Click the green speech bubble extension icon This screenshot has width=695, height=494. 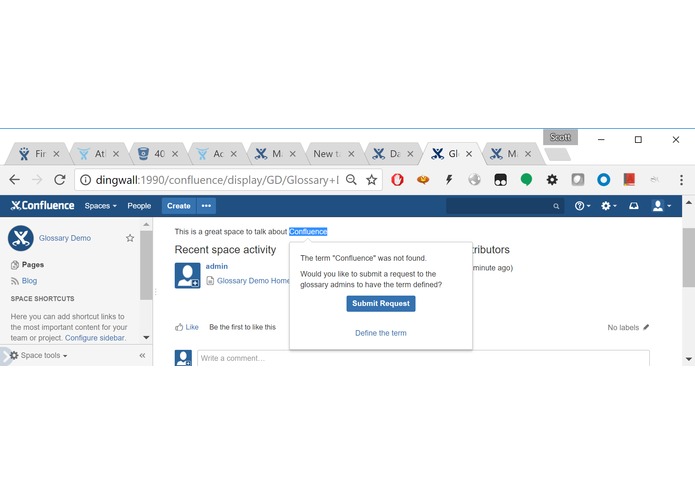pos(526,179)
